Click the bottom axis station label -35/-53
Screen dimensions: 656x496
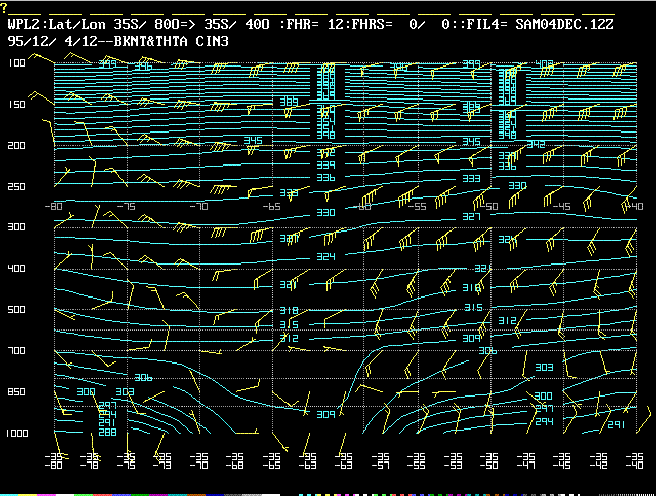tap(453, 461)
